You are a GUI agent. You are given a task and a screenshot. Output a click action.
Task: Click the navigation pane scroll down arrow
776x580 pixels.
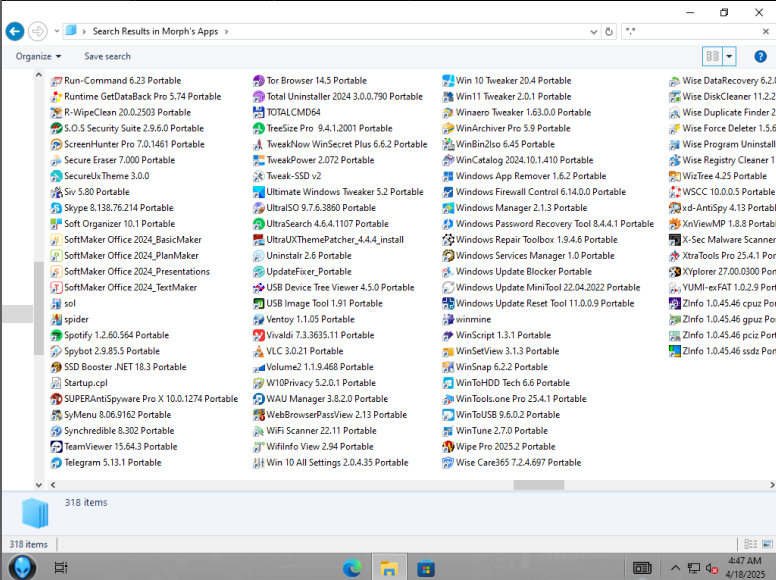coord(39,485)
